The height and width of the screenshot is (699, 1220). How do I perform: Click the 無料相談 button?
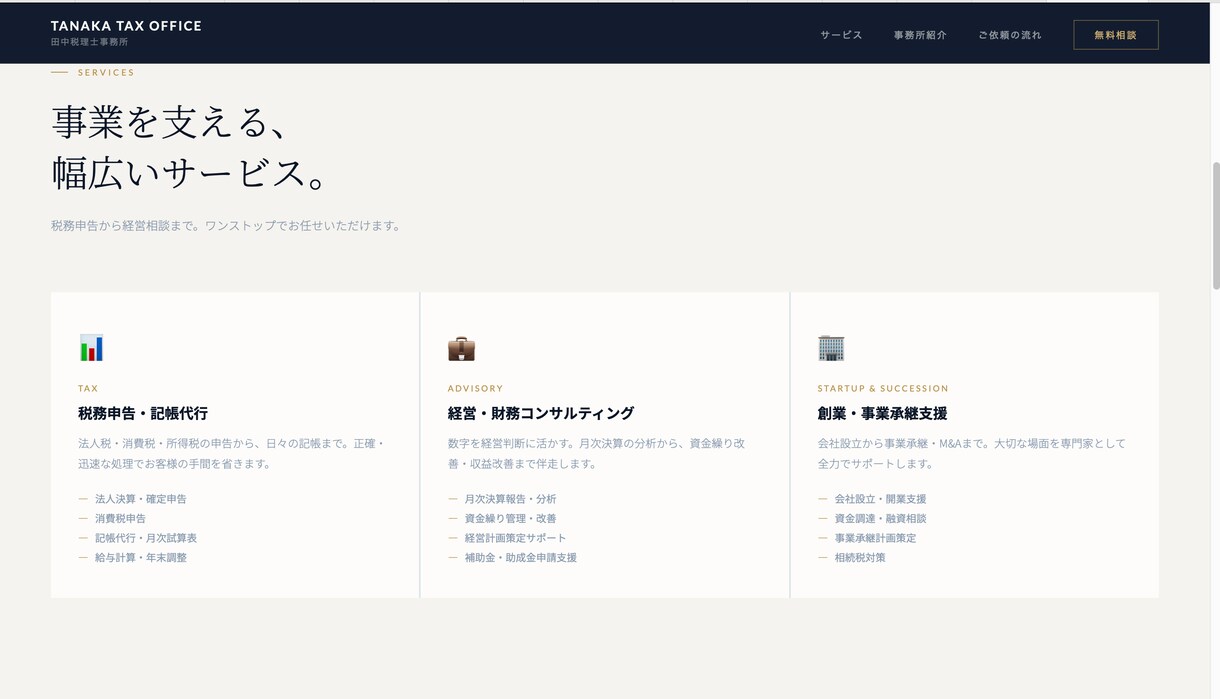pyautogui.click(x=1116, y=35)
